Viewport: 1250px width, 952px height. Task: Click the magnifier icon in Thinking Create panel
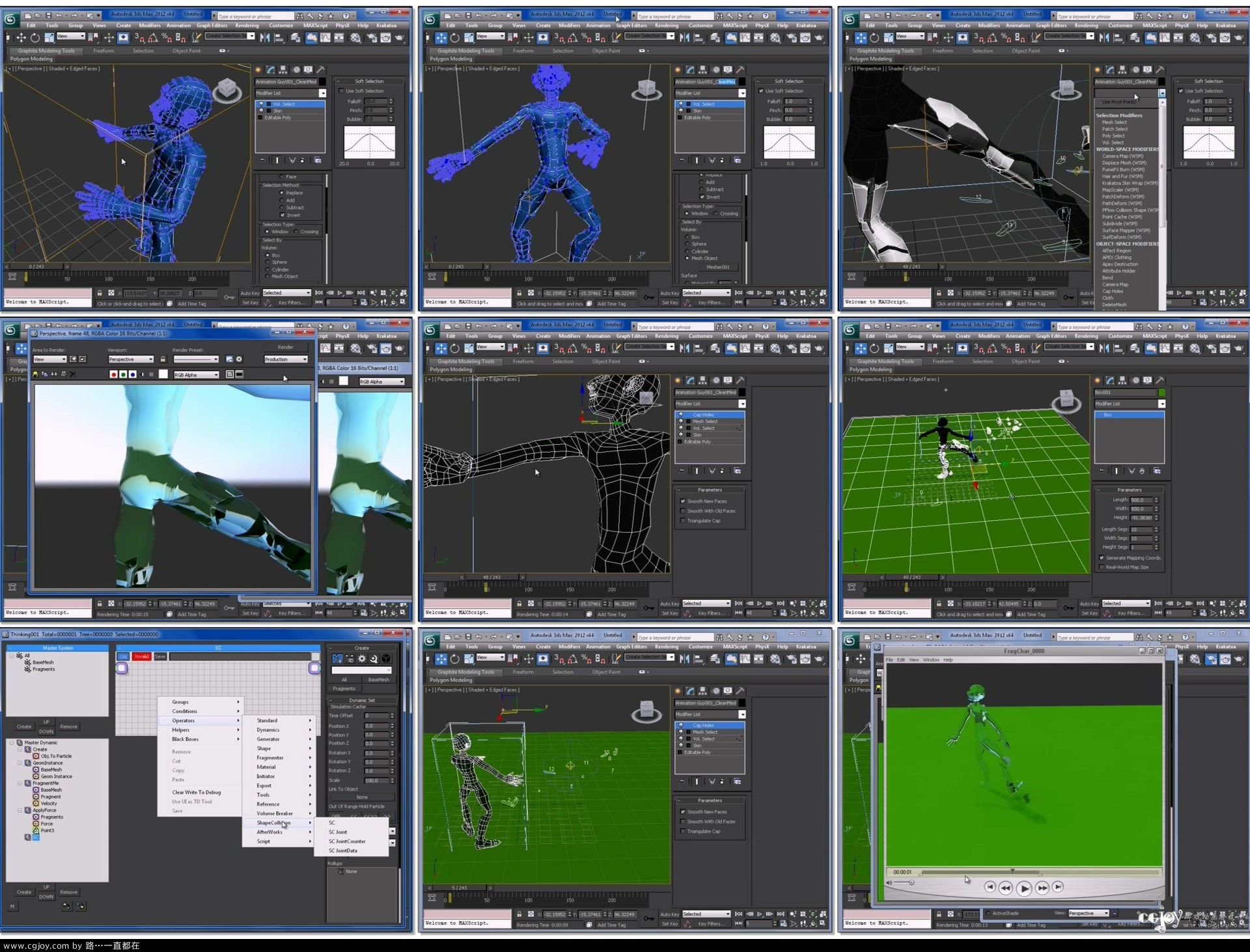tap(374, 659)
